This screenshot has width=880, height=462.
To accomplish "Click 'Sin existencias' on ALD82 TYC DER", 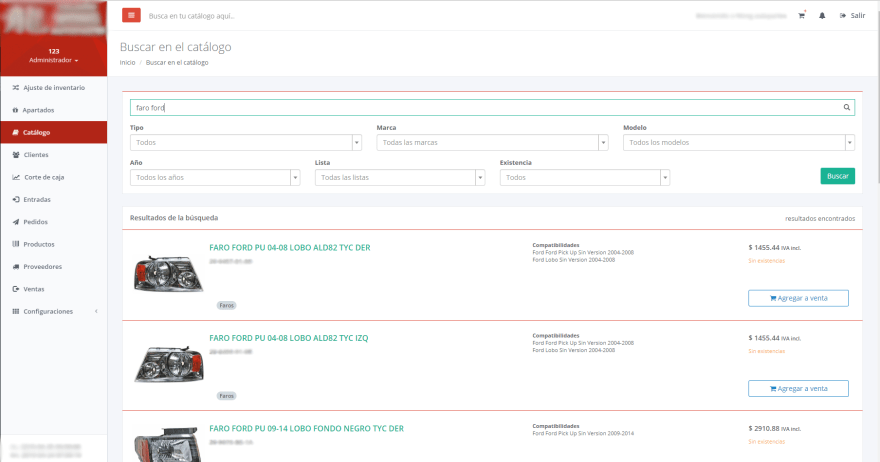I will coord(767,260).
